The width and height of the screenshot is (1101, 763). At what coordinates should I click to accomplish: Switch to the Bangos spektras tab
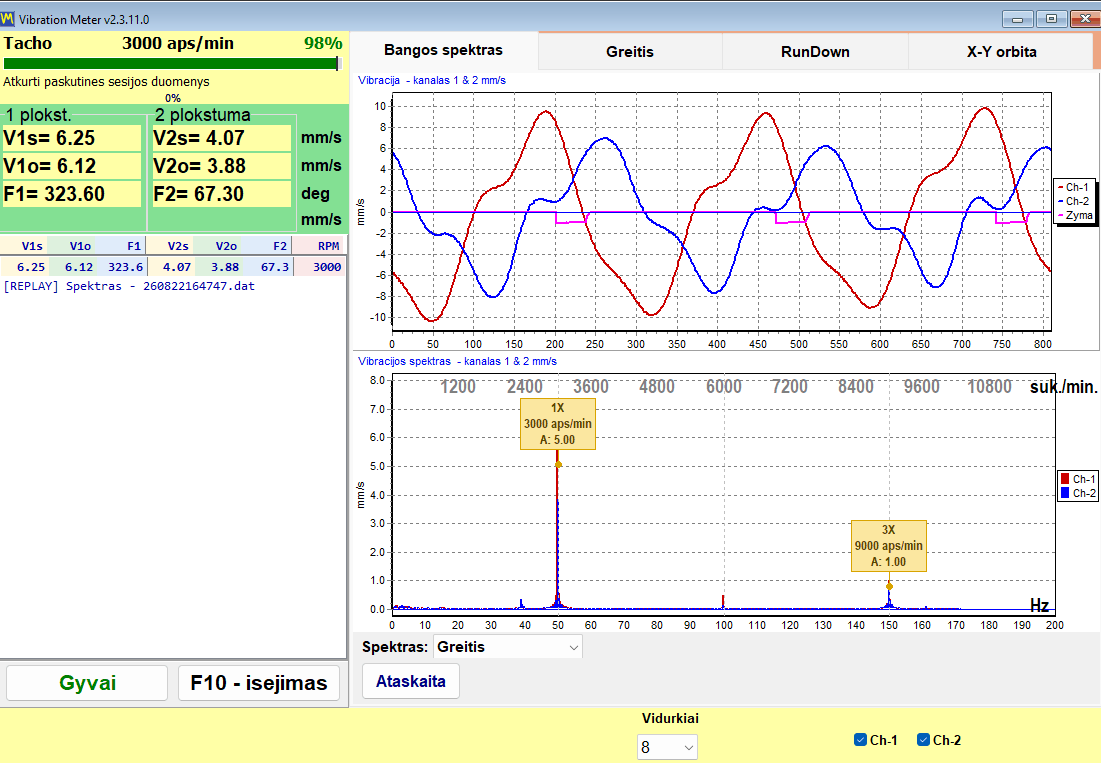(x=443, y=51)
